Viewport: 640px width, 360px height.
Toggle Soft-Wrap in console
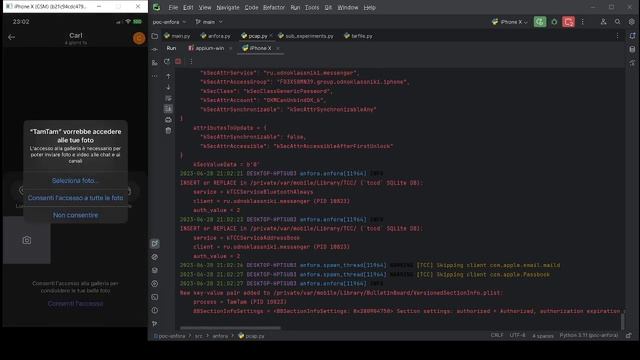[x=168, y=98]
